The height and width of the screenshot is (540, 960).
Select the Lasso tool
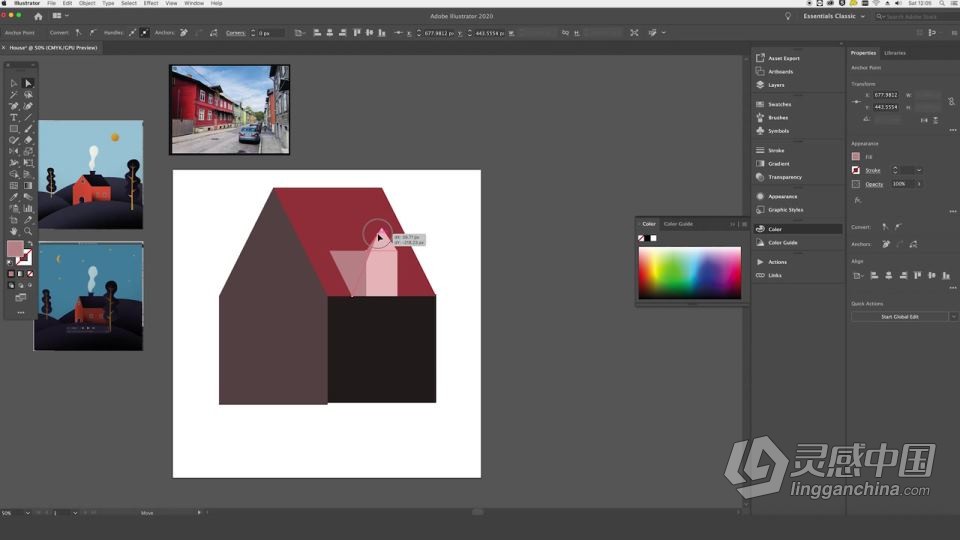tap(28, 95)
